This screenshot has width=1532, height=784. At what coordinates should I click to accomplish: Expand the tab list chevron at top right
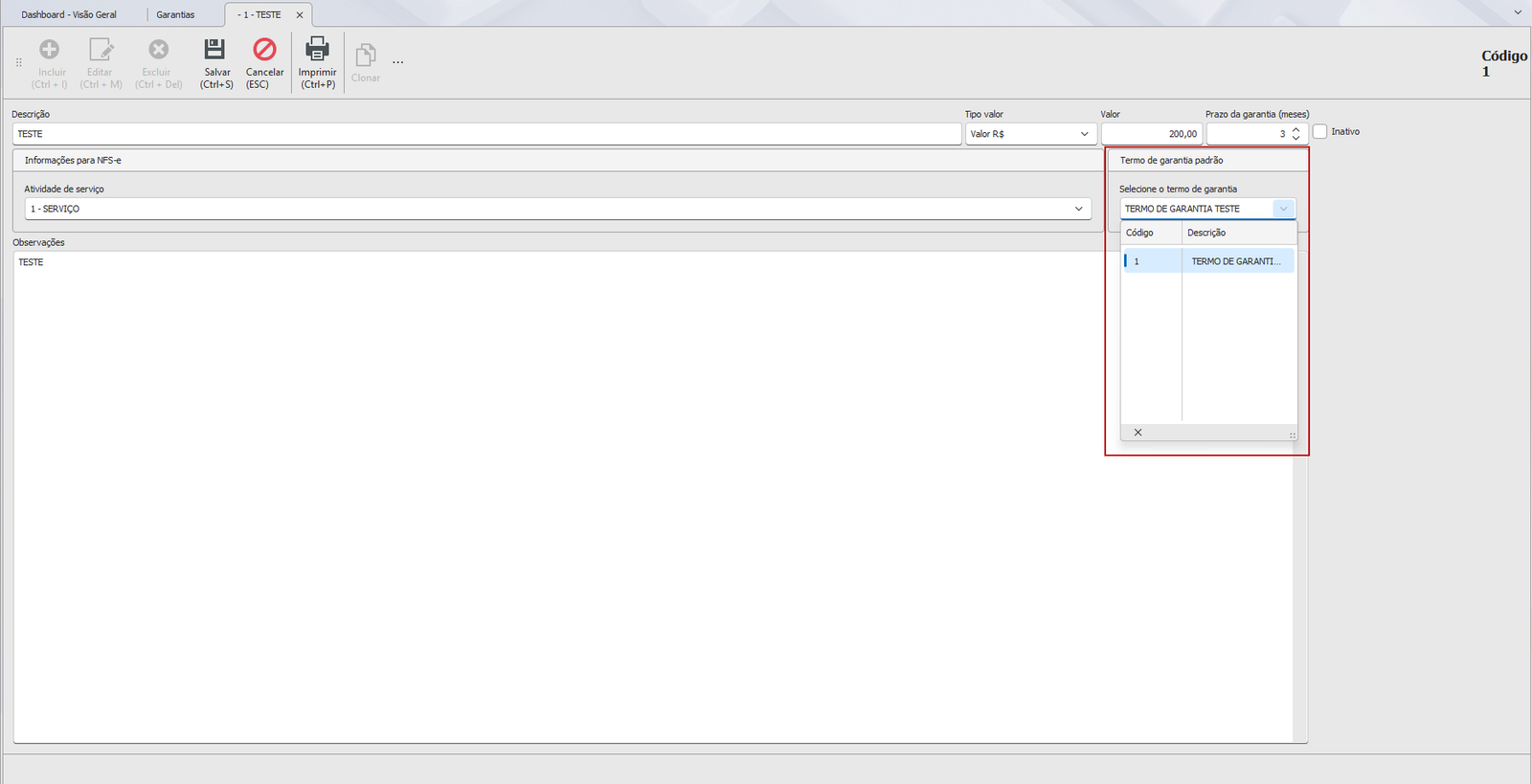click(x=1518, y=12)
